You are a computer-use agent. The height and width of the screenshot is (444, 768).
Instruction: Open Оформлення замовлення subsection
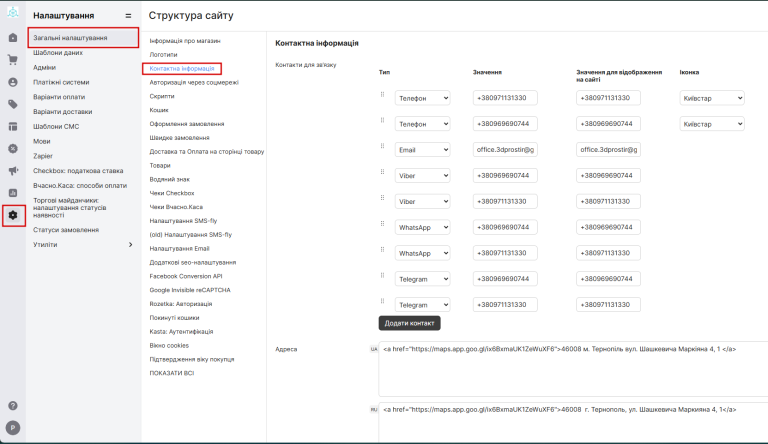point(187,124)
